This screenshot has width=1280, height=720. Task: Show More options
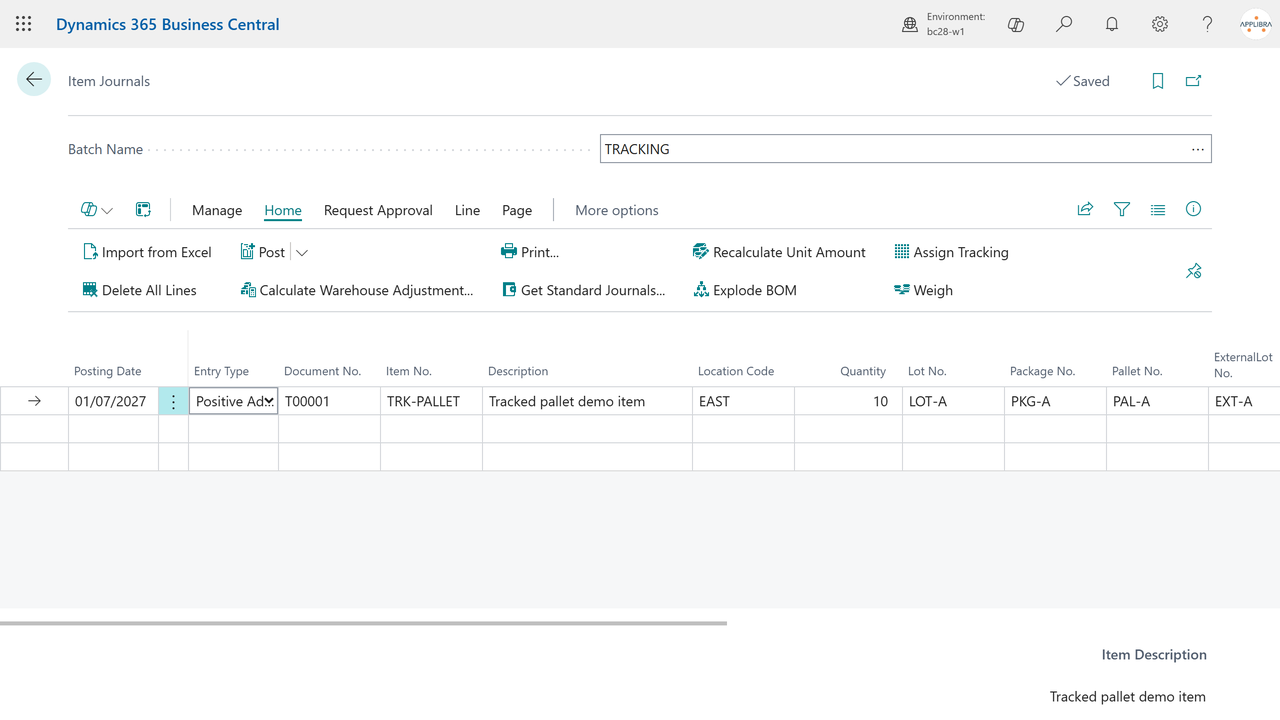(617, 210)
